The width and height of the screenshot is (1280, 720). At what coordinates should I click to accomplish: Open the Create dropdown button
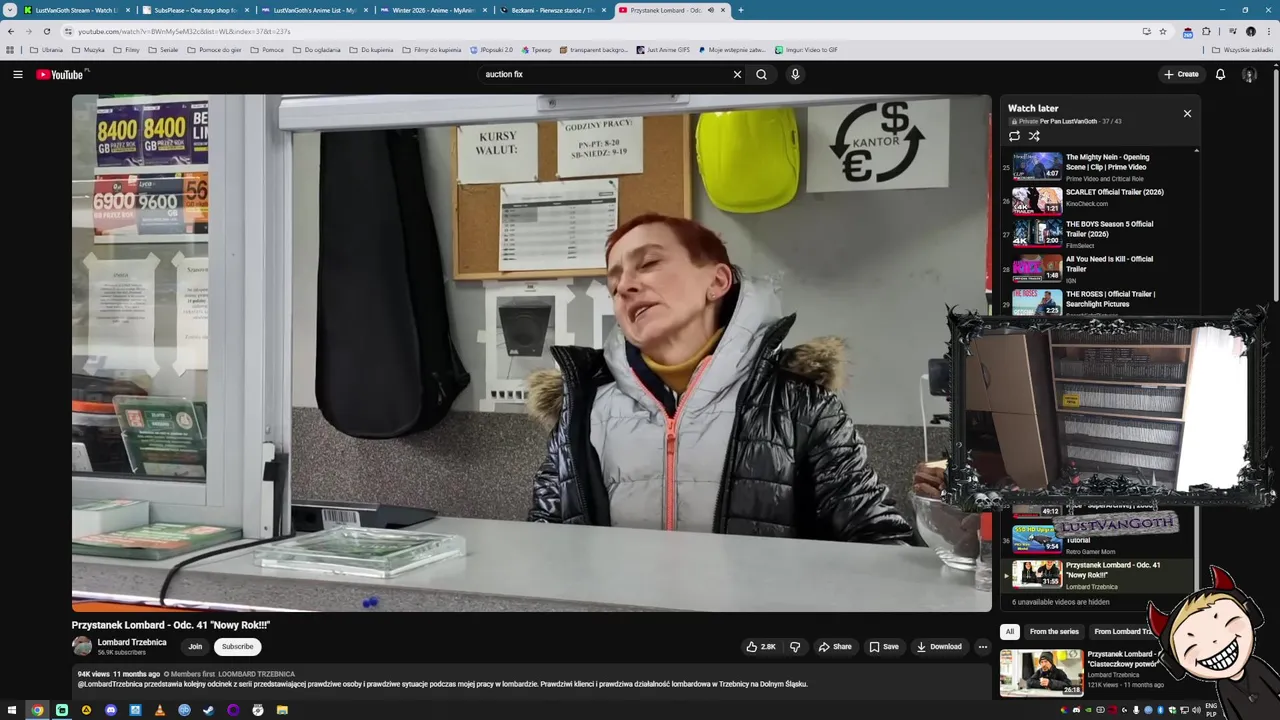(x=1180, y=74)
